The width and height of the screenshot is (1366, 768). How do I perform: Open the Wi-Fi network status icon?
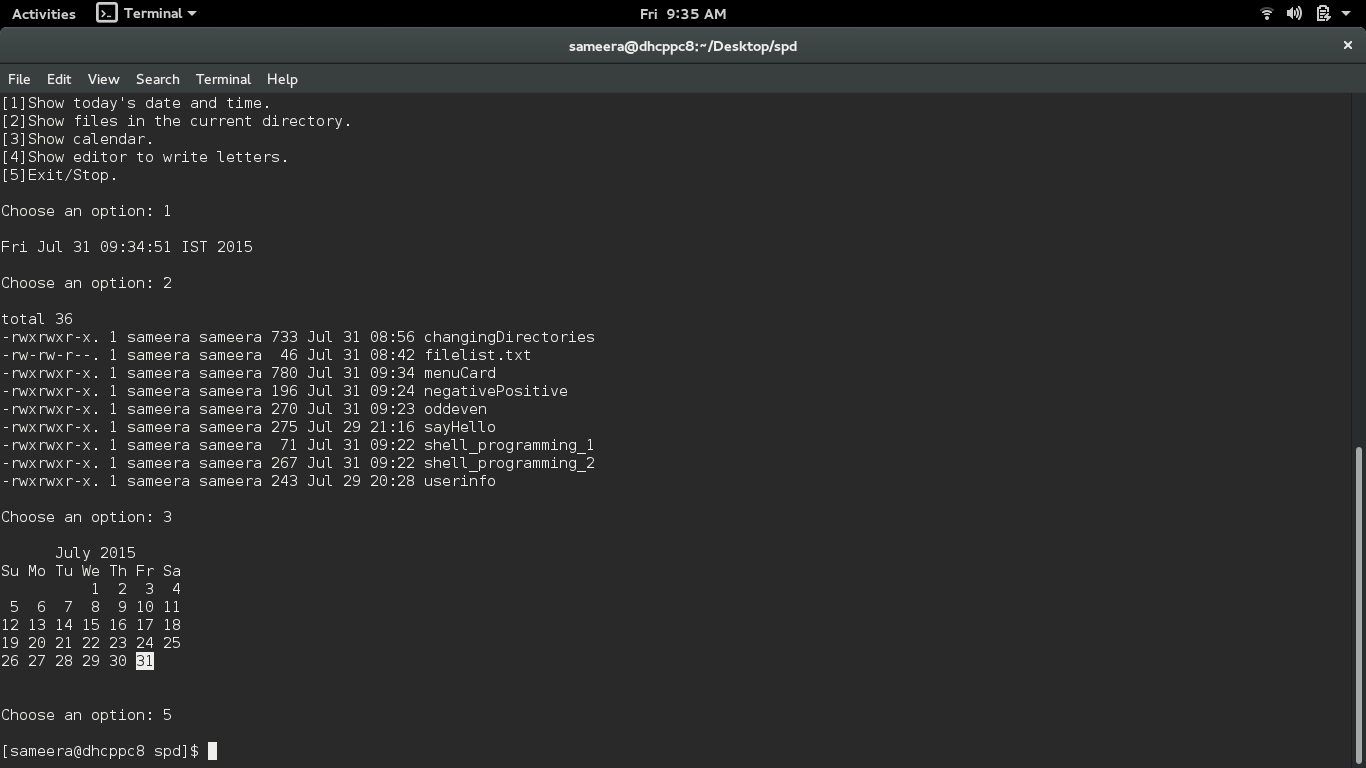pos(1266,13)
